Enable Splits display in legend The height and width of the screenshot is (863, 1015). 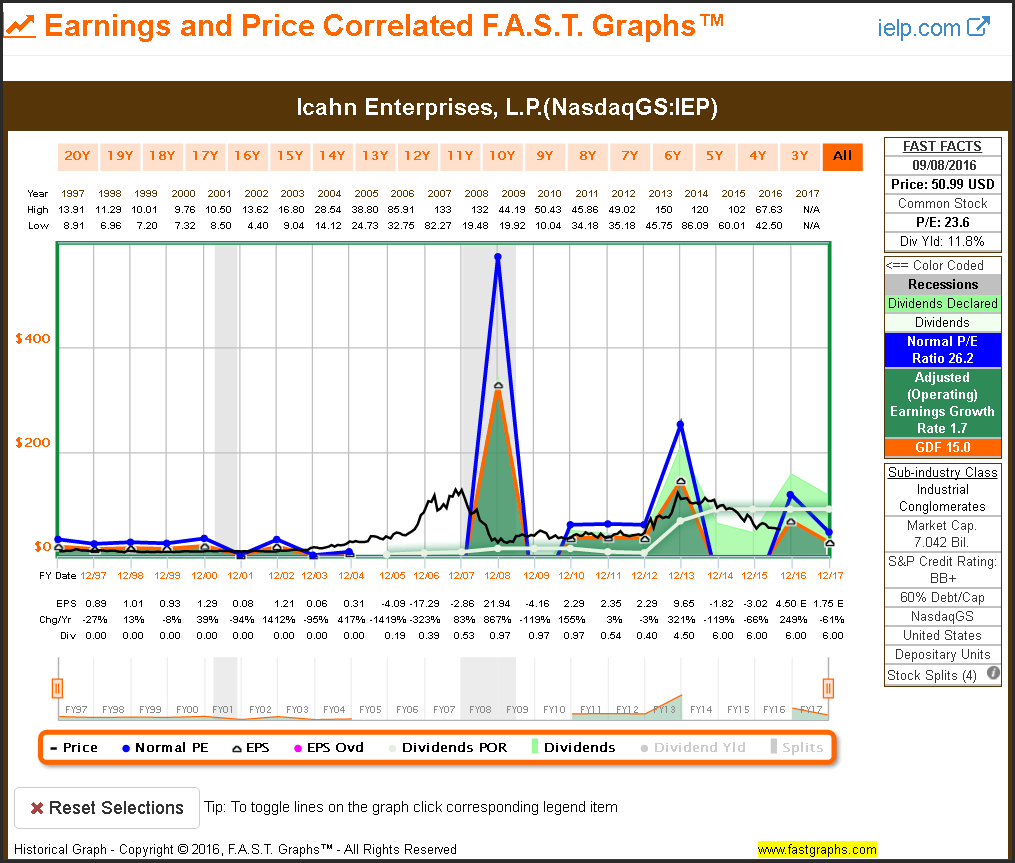[795, 747]
